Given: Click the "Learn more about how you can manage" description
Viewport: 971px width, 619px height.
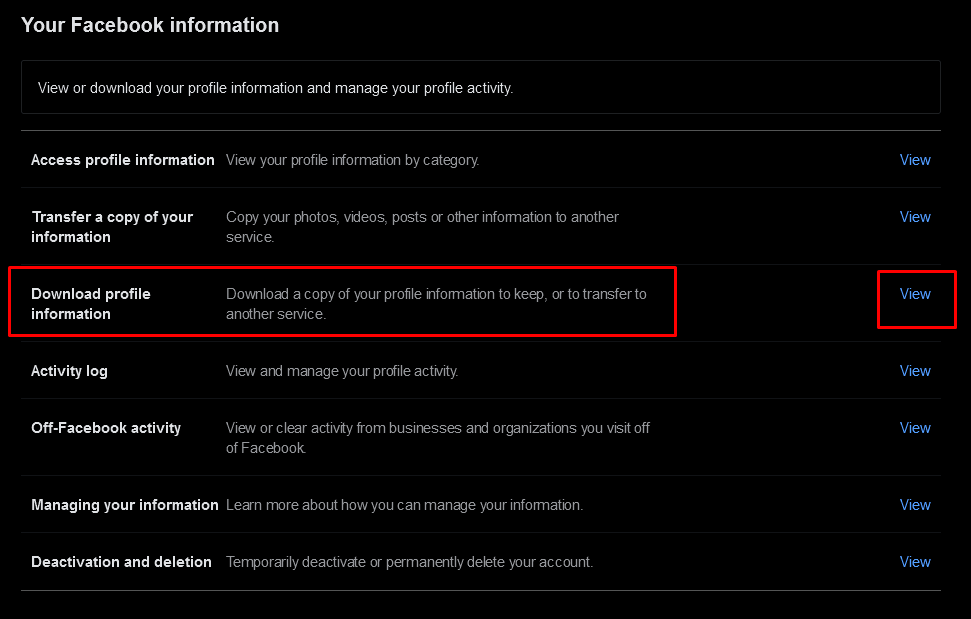Looking at the screenshot, I should (x=404, y=505).
